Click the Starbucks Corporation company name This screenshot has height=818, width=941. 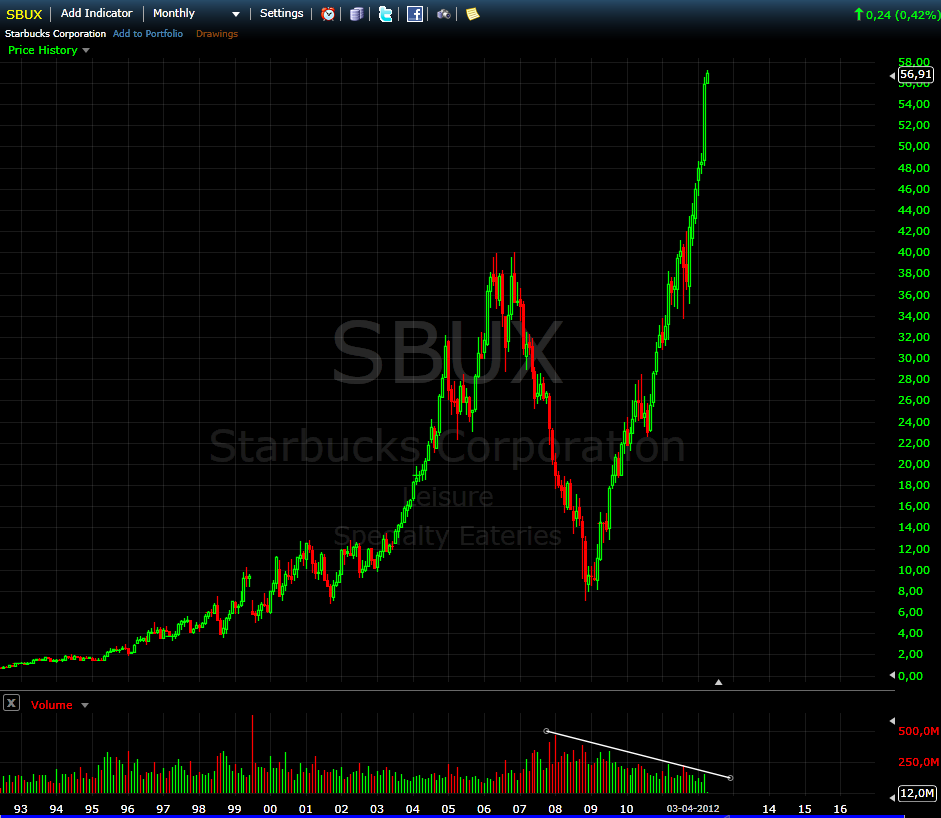click(55, 34)
